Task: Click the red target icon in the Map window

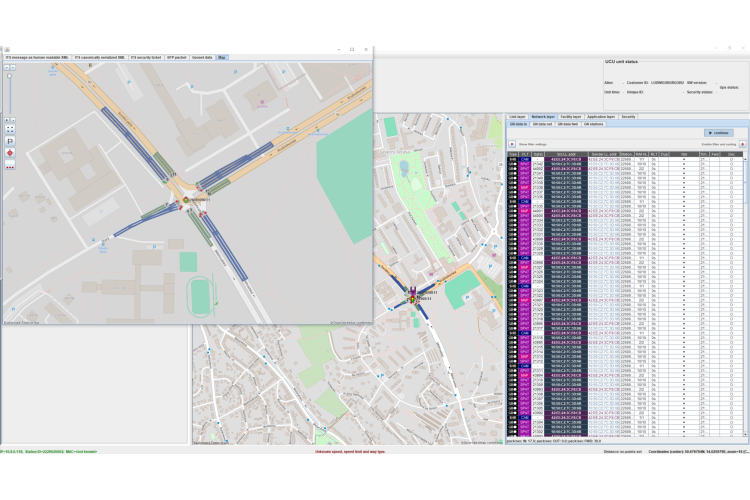Action: (x=10, y=153)
